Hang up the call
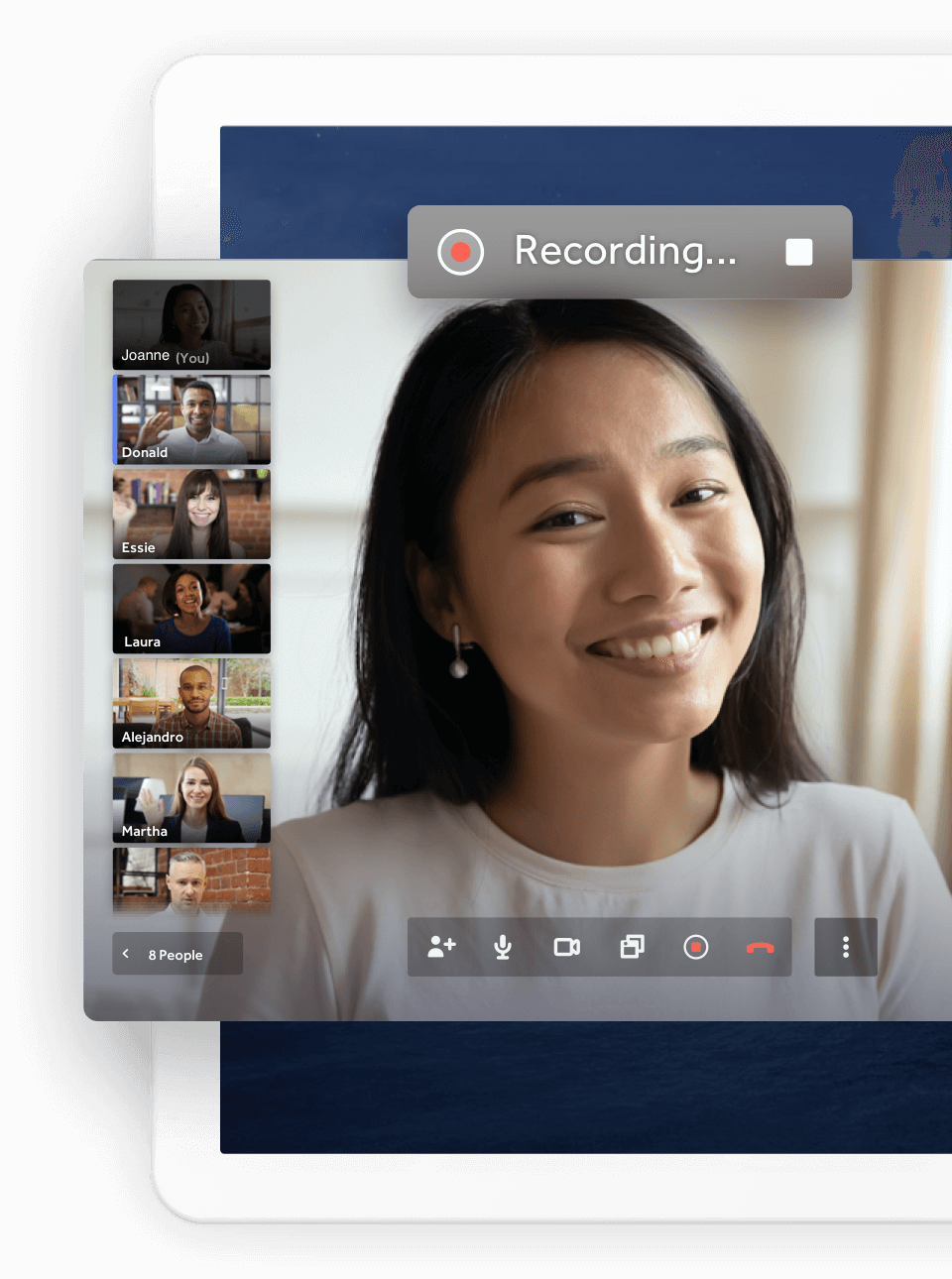This screenshot has height=1279, width=952. [x=759, y=947]
